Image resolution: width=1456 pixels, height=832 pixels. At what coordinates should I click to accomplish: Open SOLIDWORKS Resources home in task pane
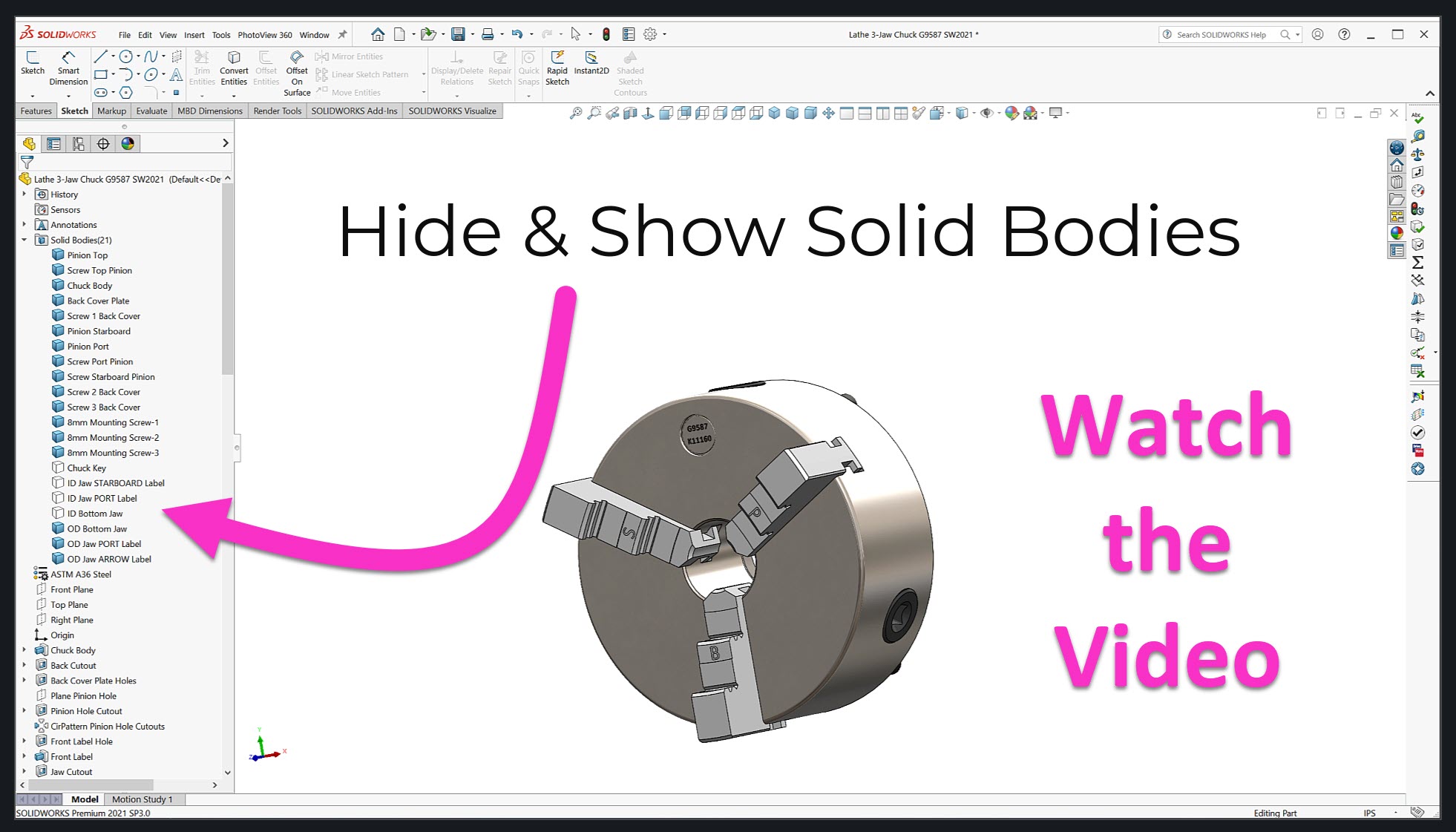point(1397,164)
